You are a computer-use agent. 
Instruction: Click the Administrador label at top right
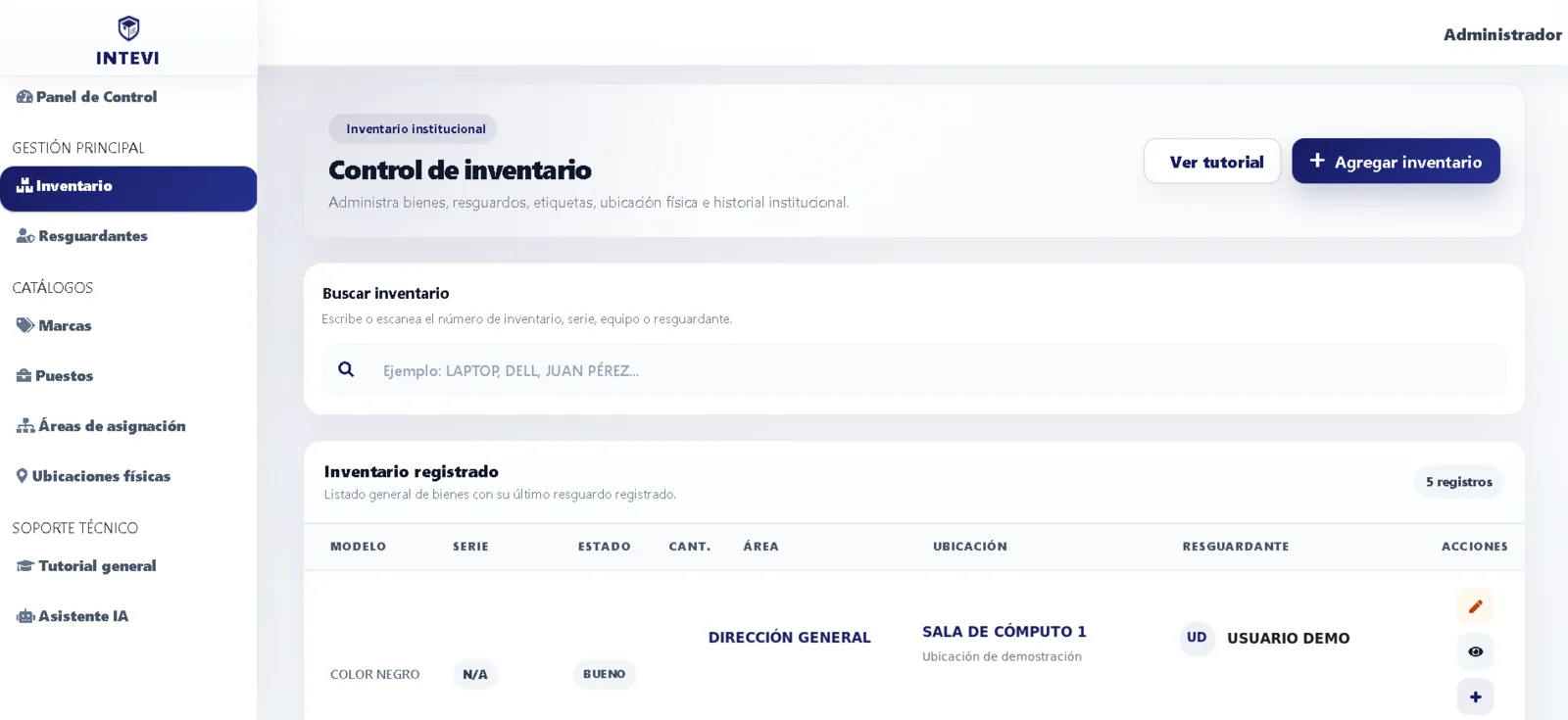[x=1502, y=34]
